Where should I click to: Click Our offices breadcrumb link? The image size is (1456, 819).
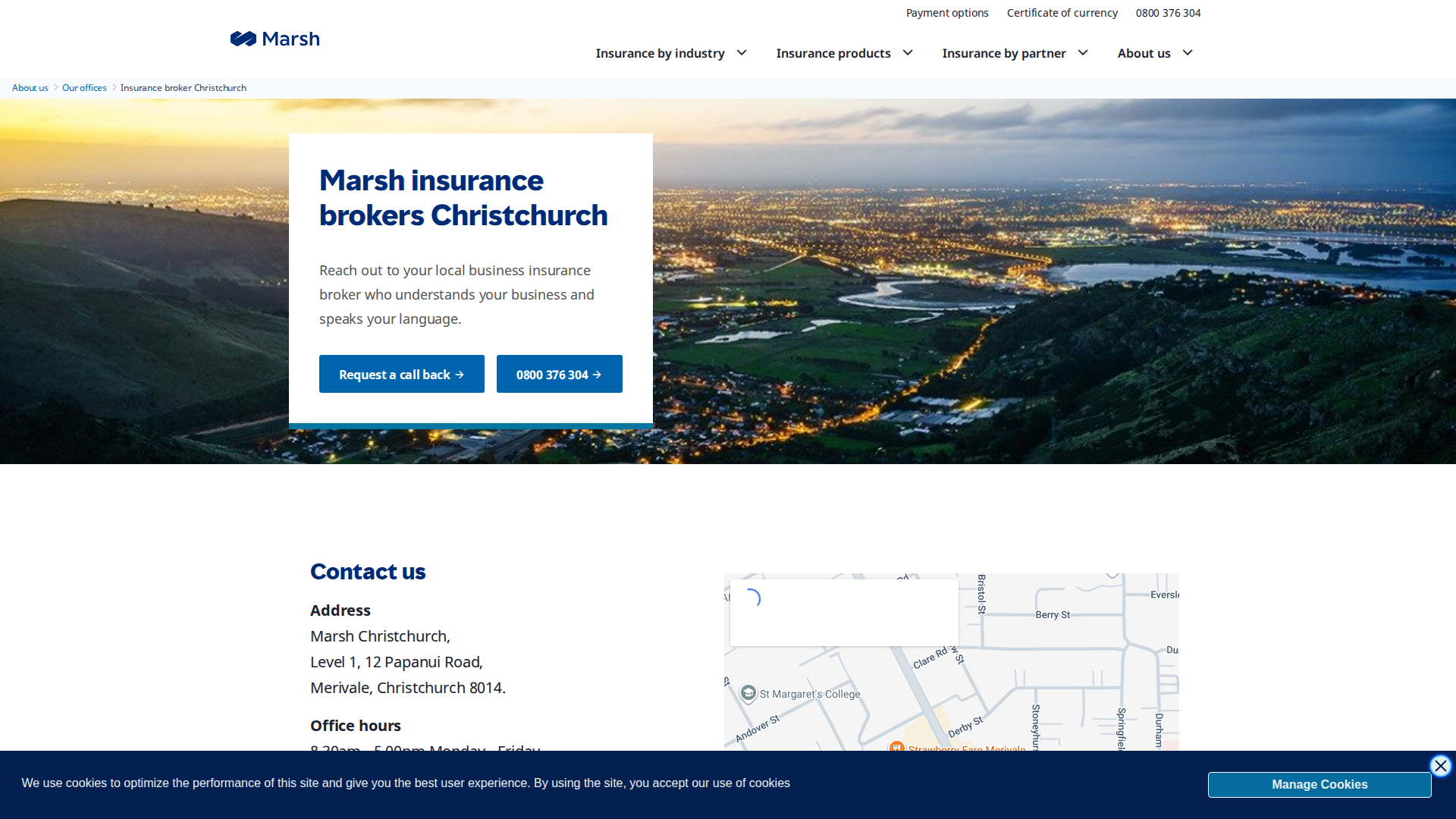84,88
